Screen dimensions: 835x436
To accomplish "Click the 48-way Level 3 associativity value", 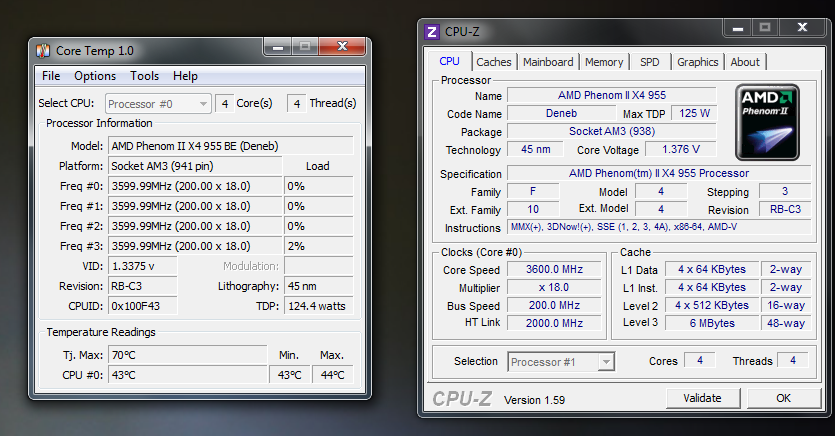I will [785, 323].
